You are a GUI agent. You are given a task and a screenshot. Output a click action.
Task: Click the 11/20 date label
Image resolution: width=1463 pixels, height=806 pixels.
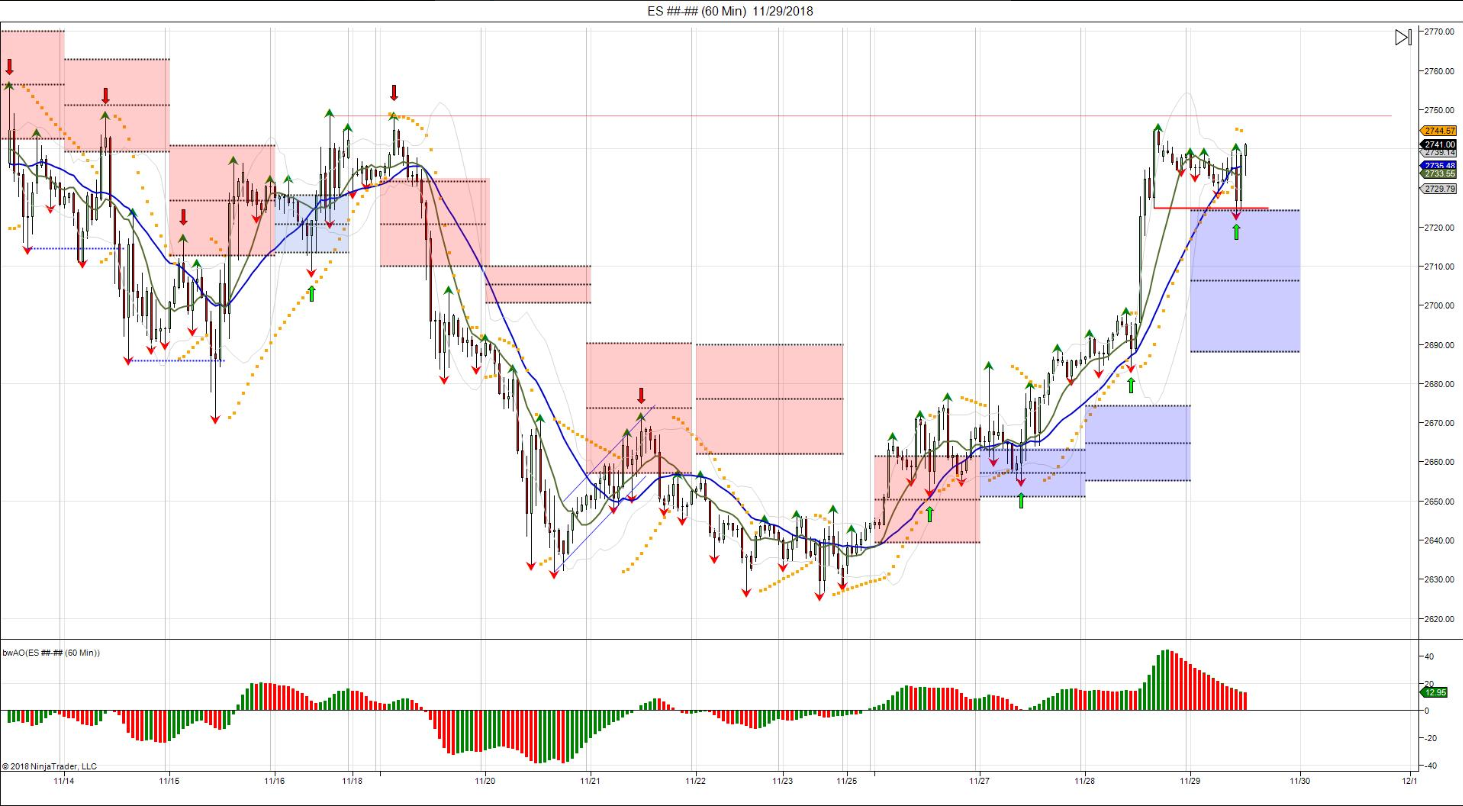[486, 780]
